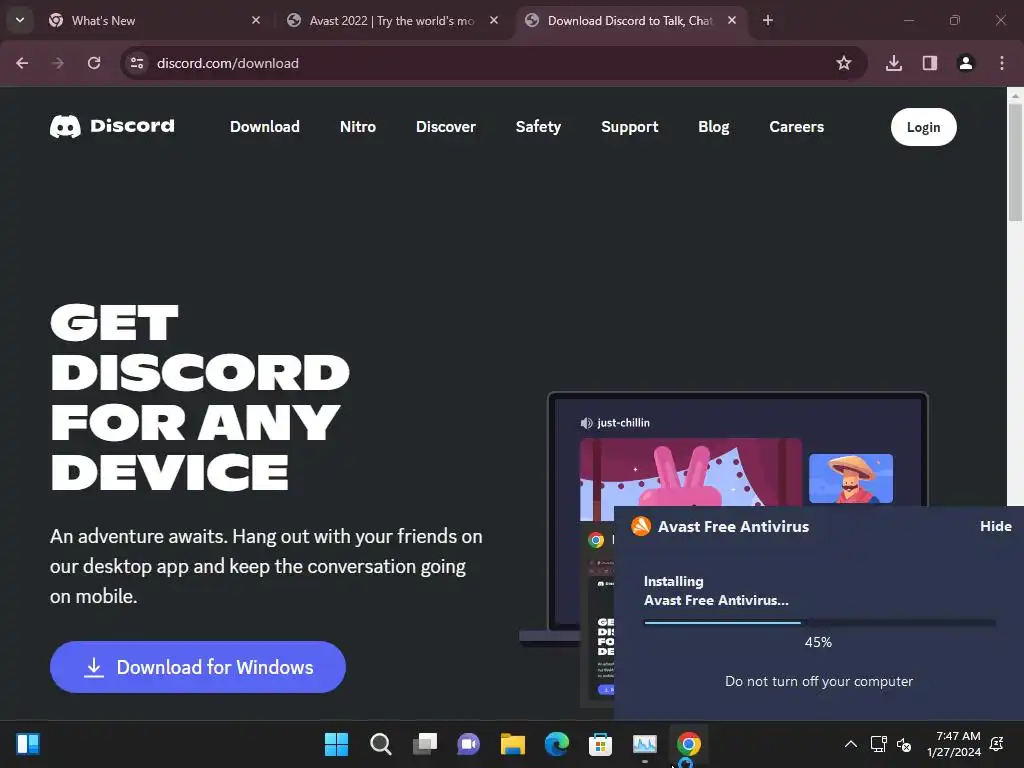Screen dimensions: 1024x768
Task: Close the What's New tab
Action: click(x=256, y=20)
